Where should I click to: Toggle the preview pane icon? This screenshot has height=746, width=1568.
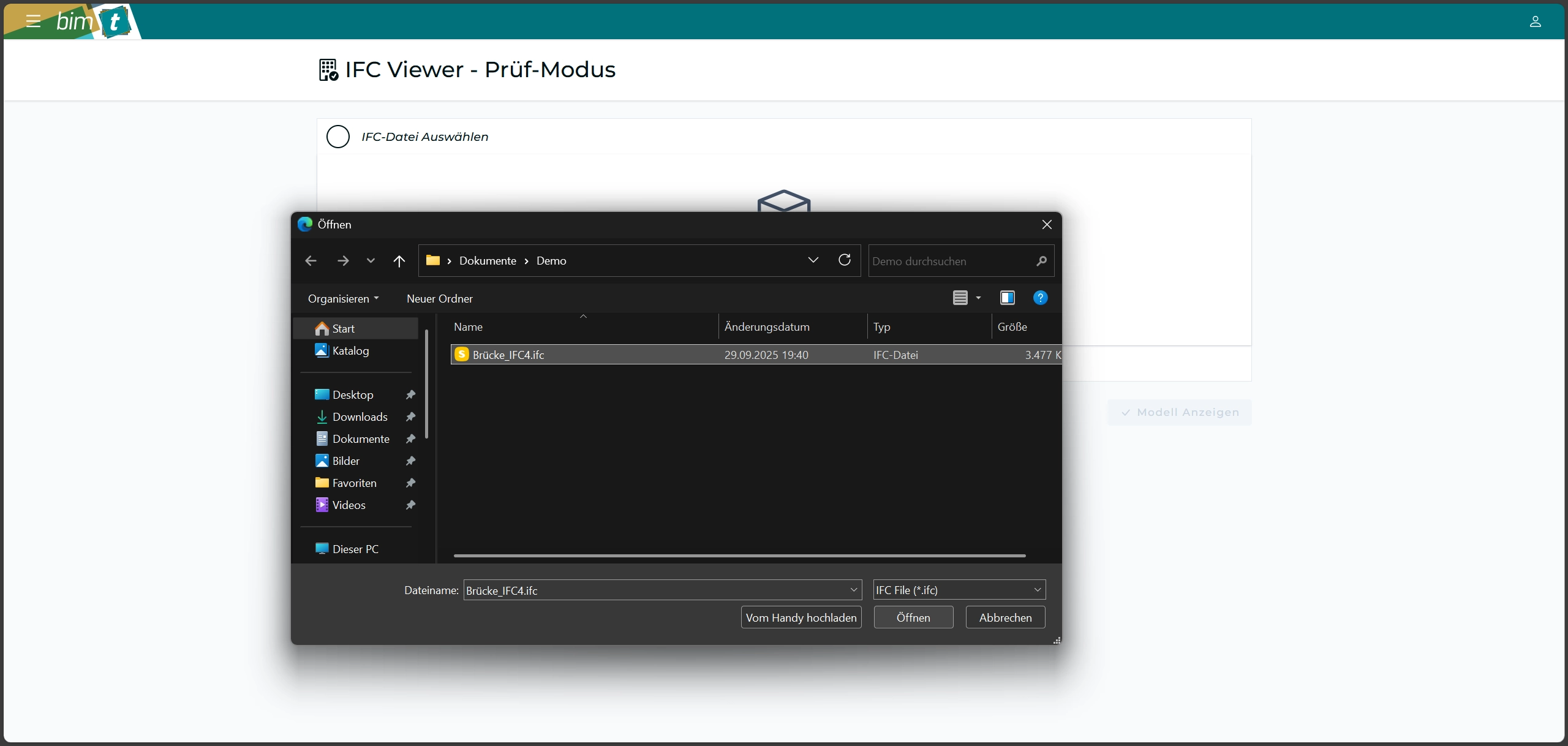pyautogui.click(x=1007, y=298)
